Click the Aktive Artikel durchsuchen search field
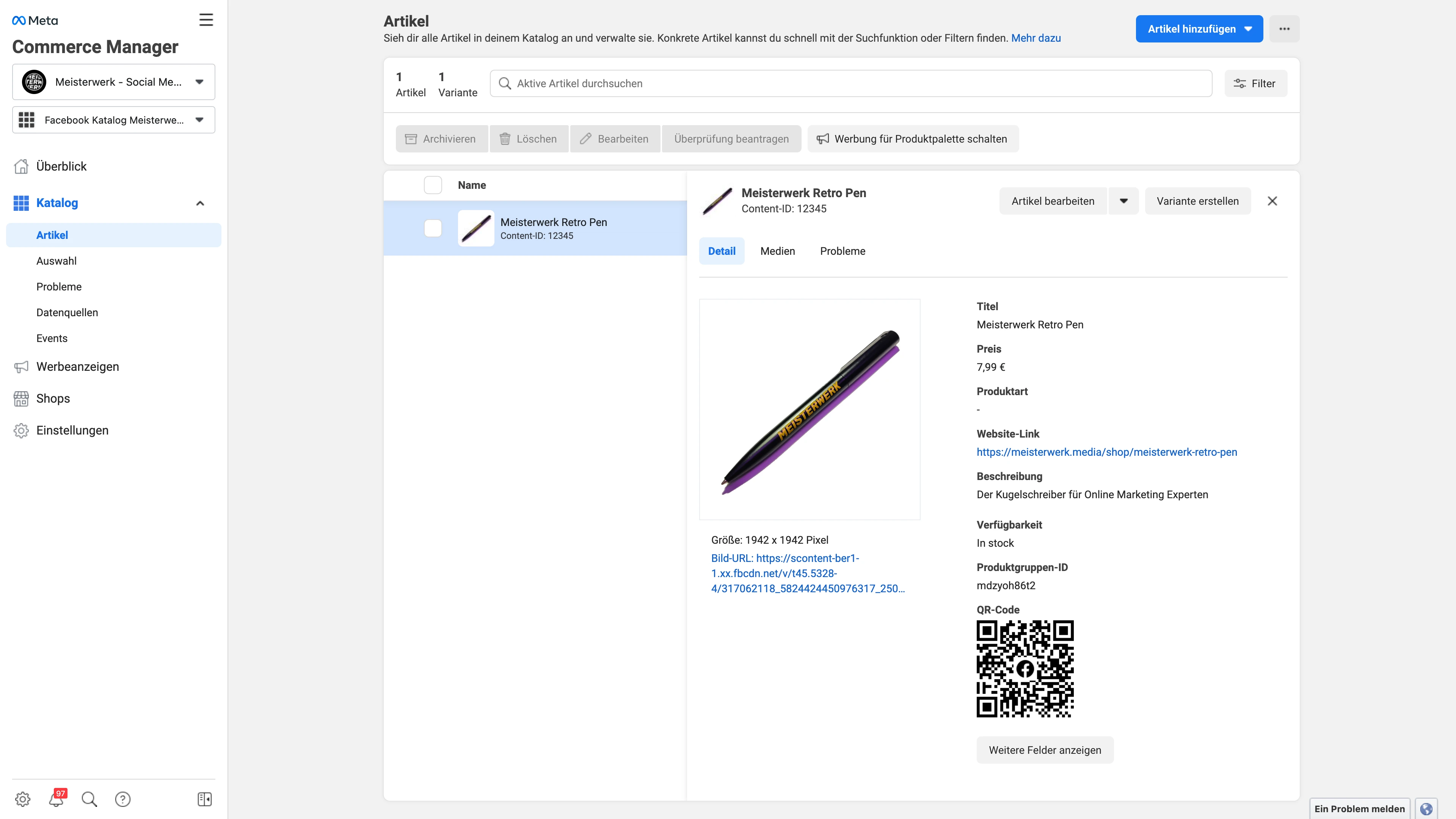The width and height of the screenshot is (1456, 819). pos(850,84)
